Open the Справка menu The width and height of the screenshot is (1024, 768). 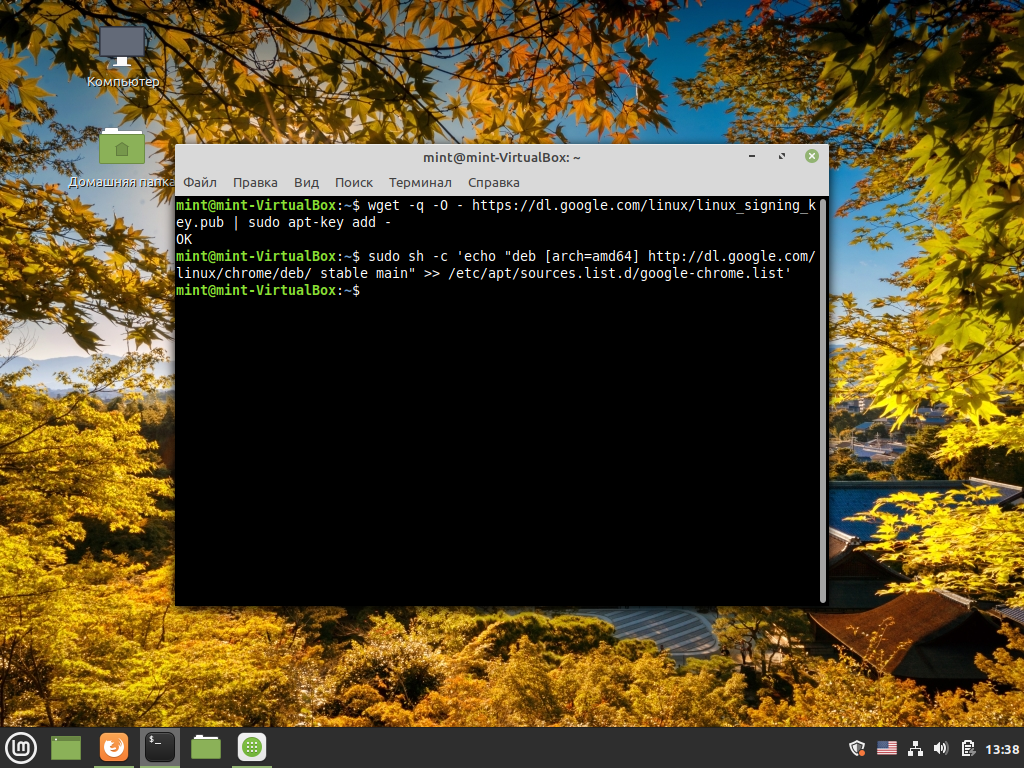click(x=494, y=182)
